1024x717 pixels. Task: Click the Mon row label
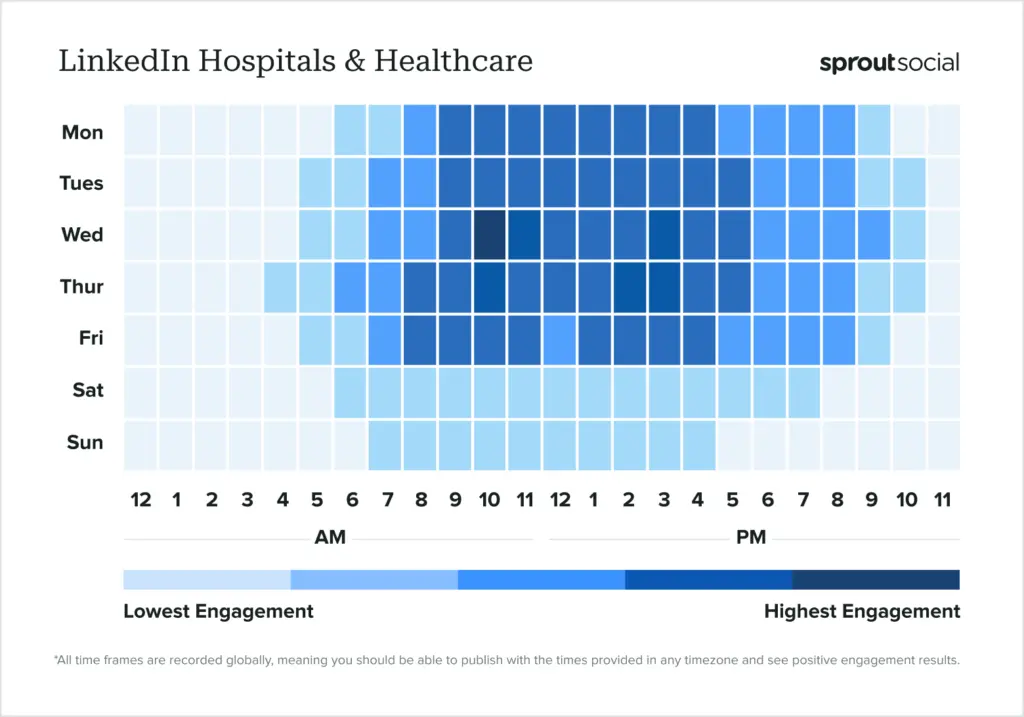82,132
